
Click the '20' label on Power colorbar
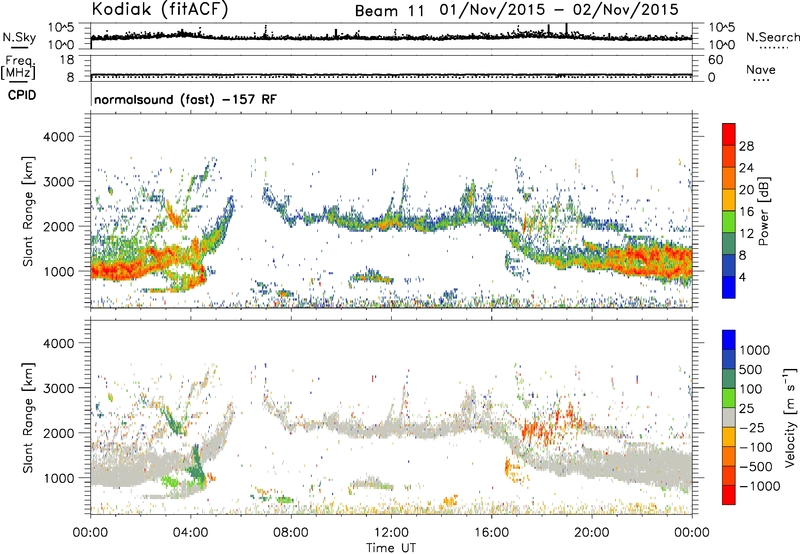click(x=746, y=190)
